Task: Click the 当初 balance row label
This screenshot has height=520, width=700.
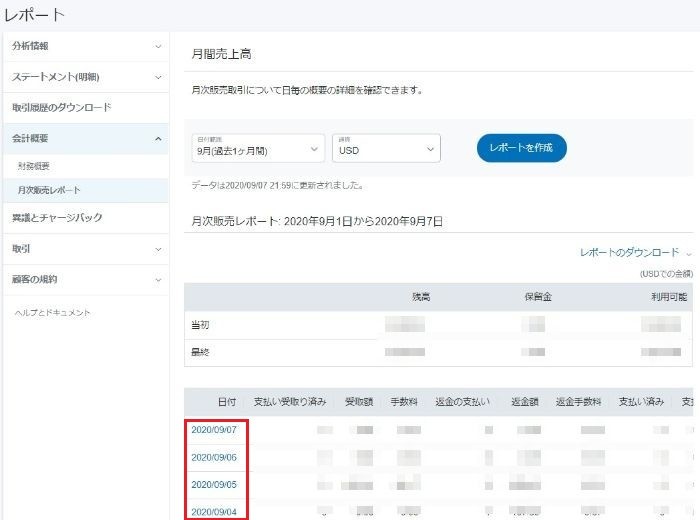Action: (x=200, y=325)
